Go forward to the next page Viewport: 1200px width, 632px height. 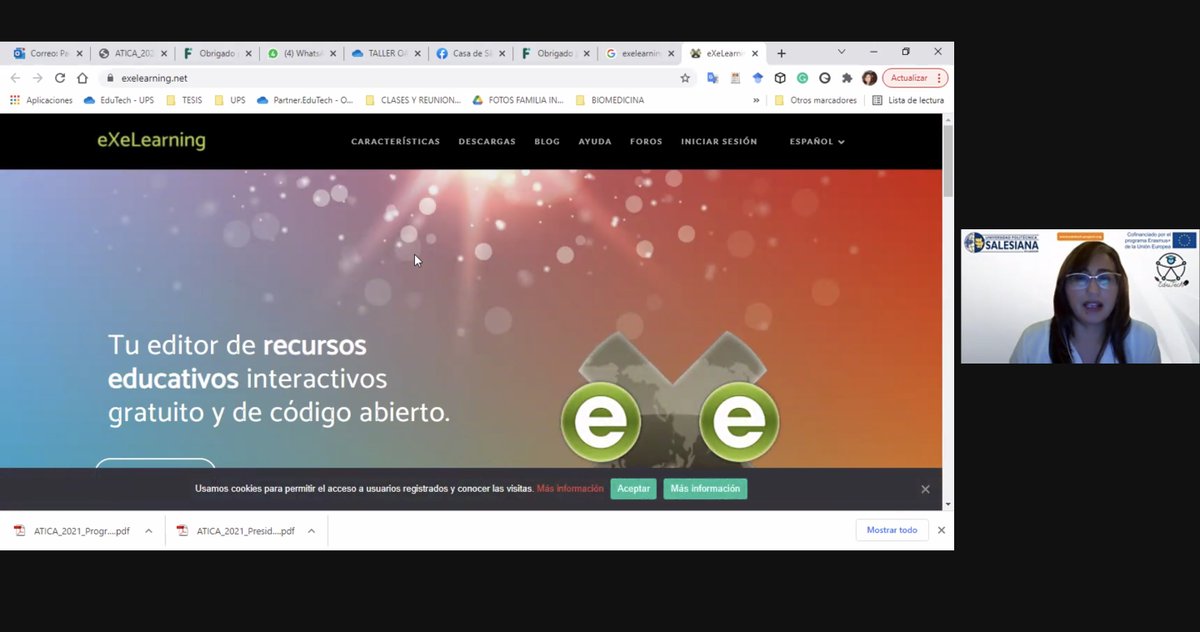coord(38,78)
